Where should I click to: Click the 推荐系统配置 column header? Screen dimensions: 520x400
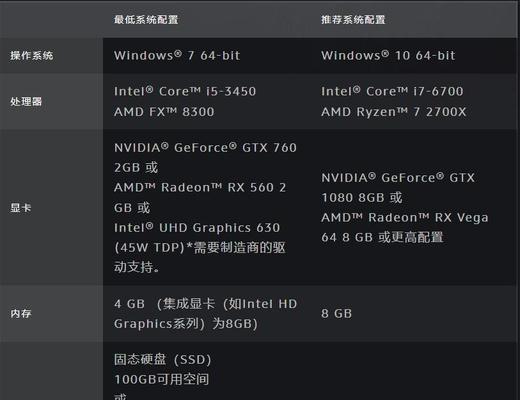pyautogui.click(x=353, y=20)
